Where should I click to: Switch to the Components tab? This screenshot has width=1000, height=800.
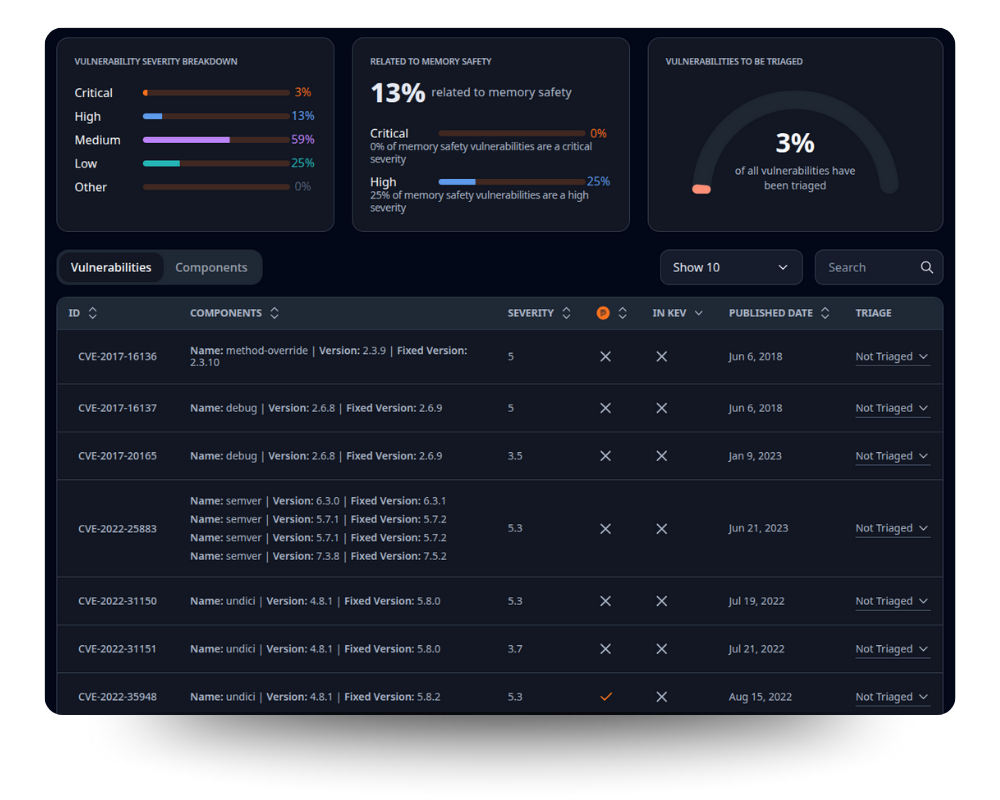point(211,267)
